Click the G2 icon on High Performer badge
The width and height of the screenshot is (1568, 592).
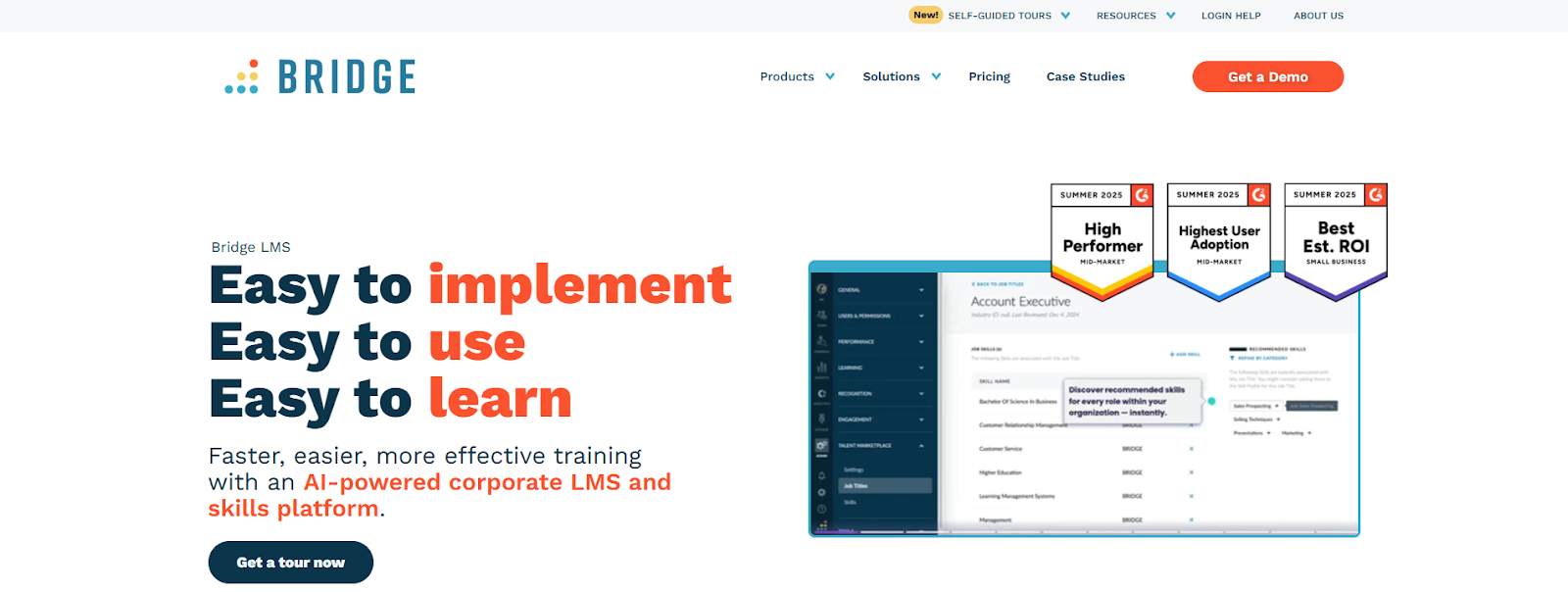click(1142, 195)
